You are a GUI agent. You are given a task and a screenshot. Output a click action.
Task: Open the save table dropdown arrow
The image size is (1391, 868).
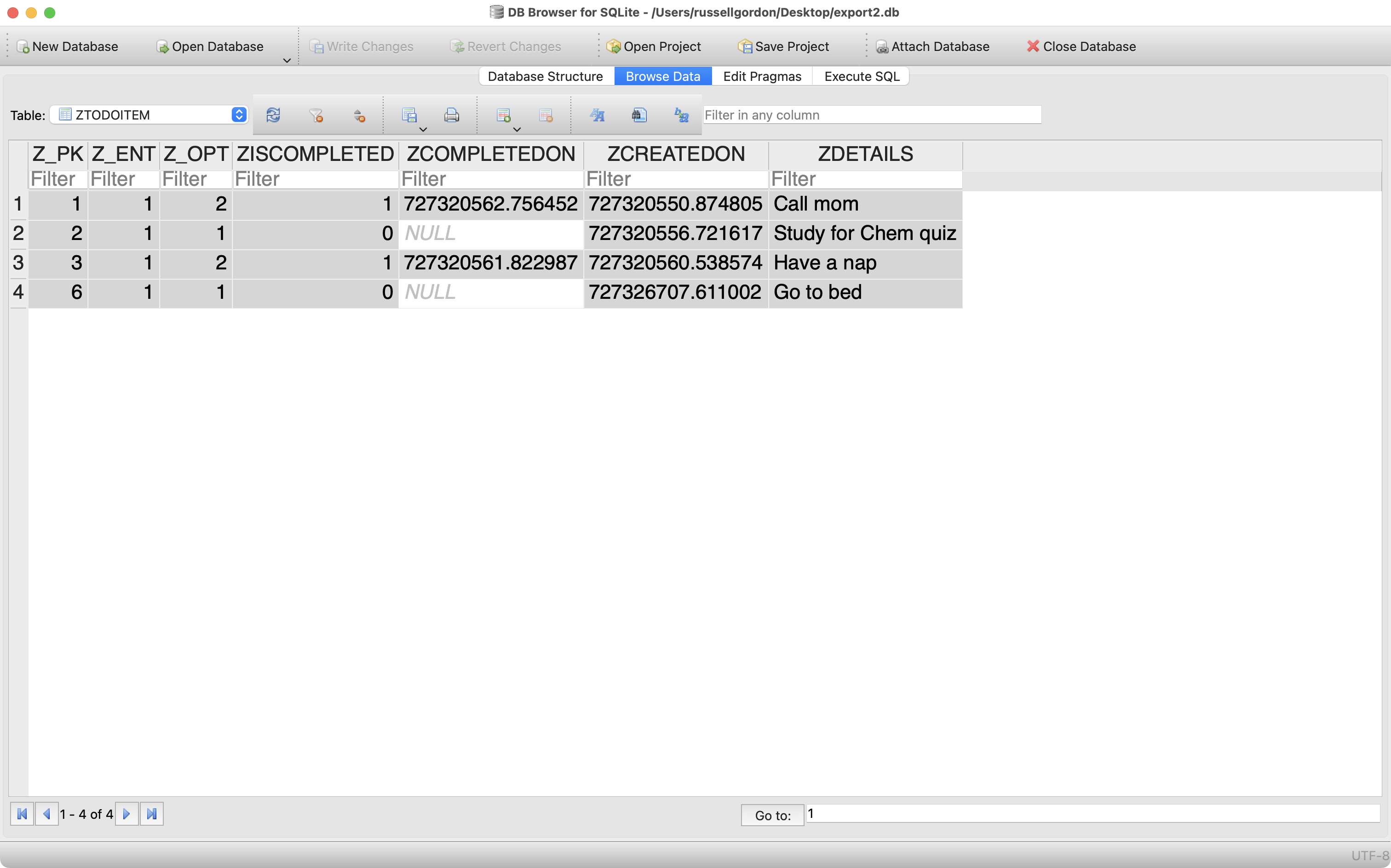tap(423, 130)
